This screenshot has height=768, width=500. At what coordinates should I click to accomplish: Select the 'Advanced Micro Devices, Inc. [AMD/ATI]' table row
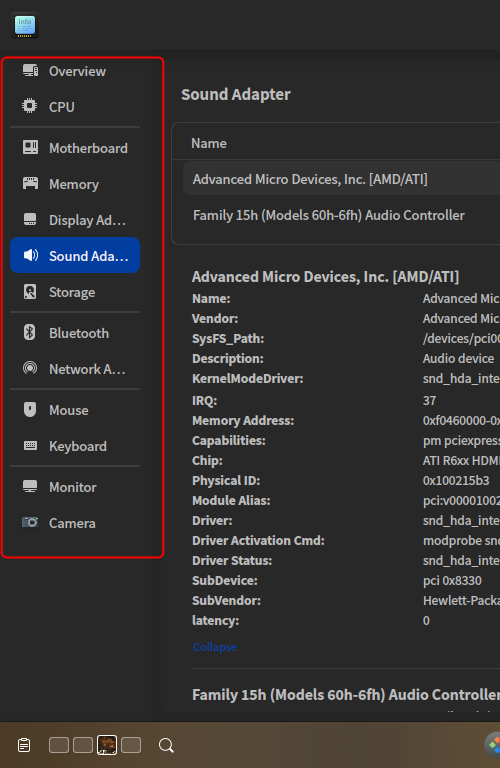click(x=341, y=179)
